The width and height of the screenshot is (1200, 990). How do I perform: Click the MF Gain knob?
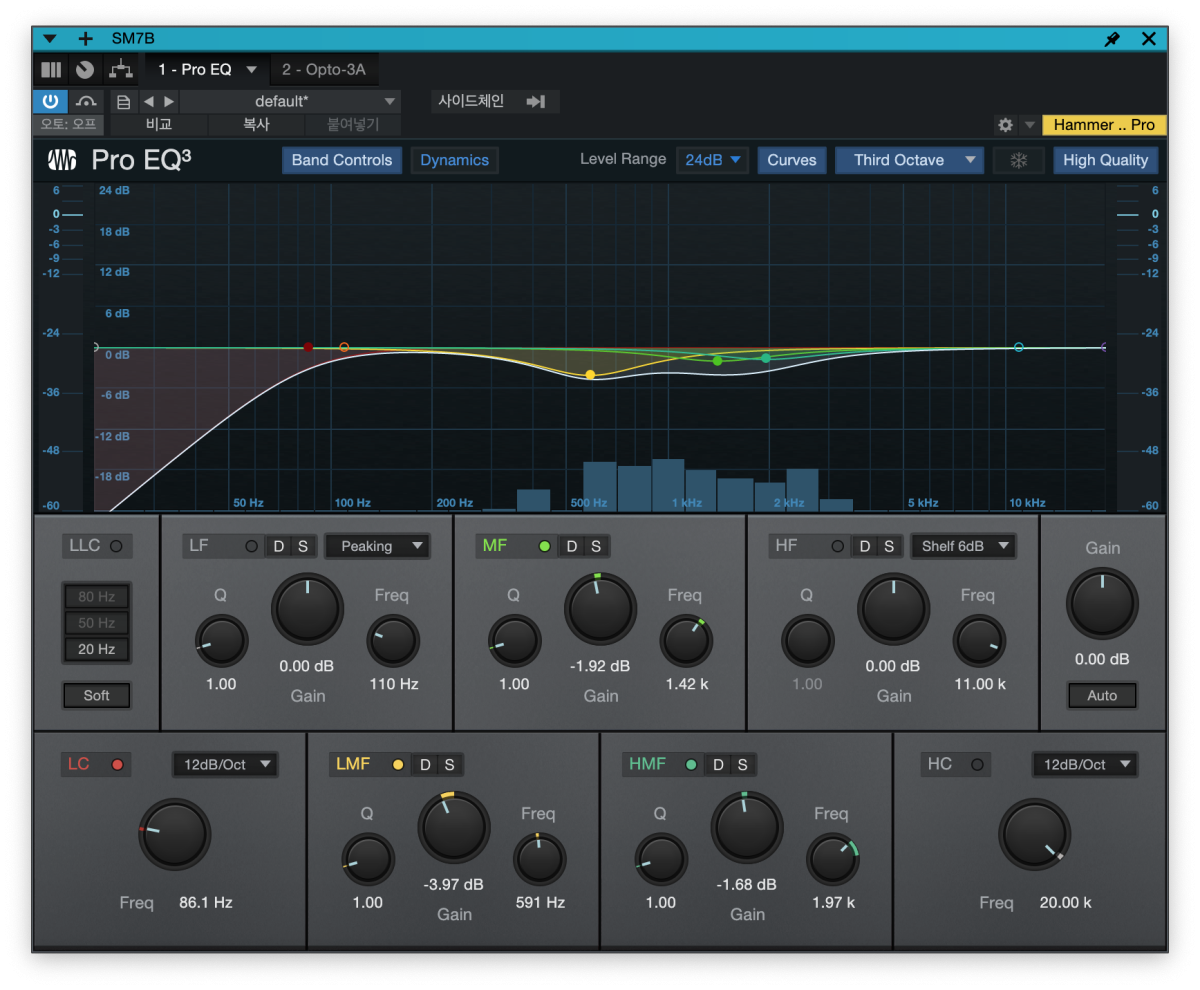[x=600, y=609]
